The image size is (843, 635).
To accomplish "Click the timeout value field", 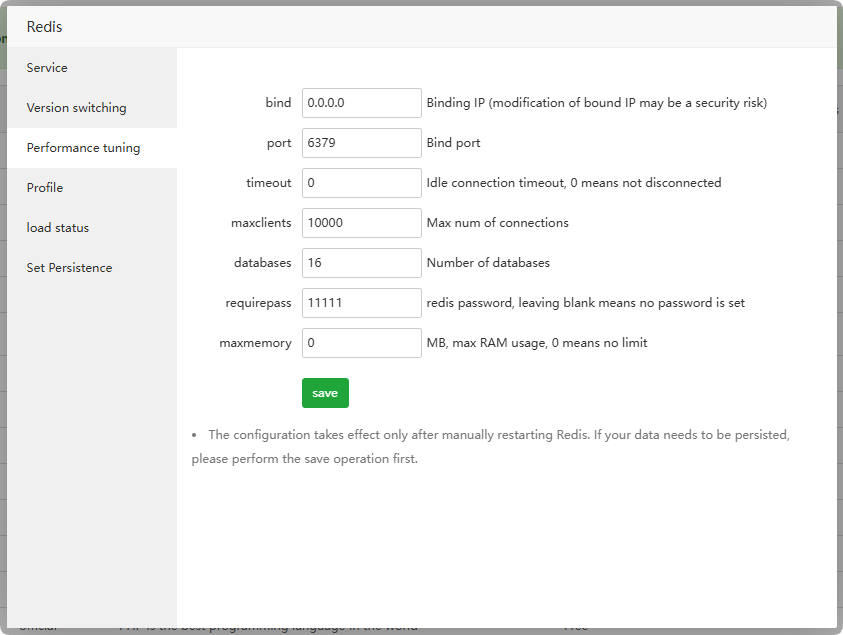I will point(361,183).
